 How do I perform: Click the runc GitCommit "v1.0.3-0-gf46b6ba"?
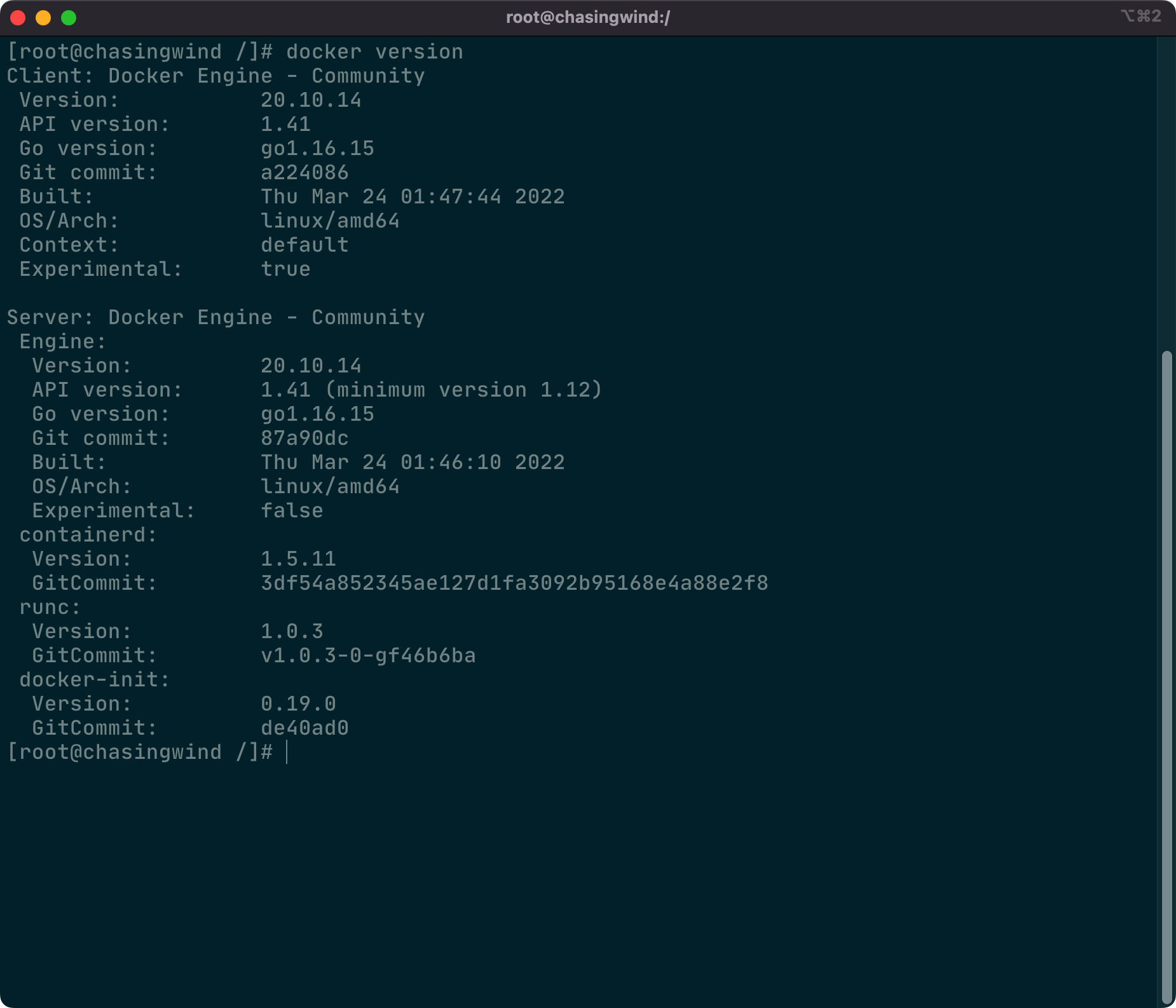tap(368, 655)
